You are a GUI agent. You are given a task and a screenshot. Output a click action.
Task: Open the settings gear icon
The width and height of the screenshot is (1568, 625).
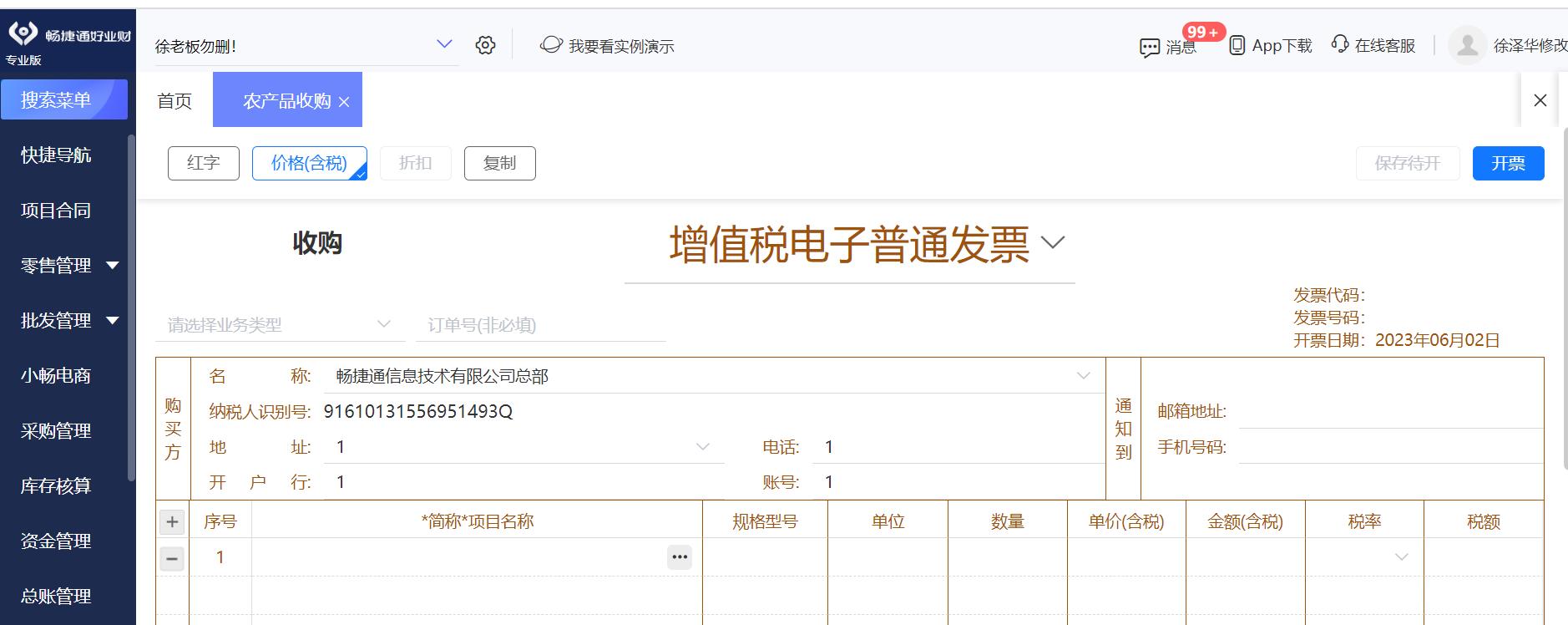(x=485, y=45)
